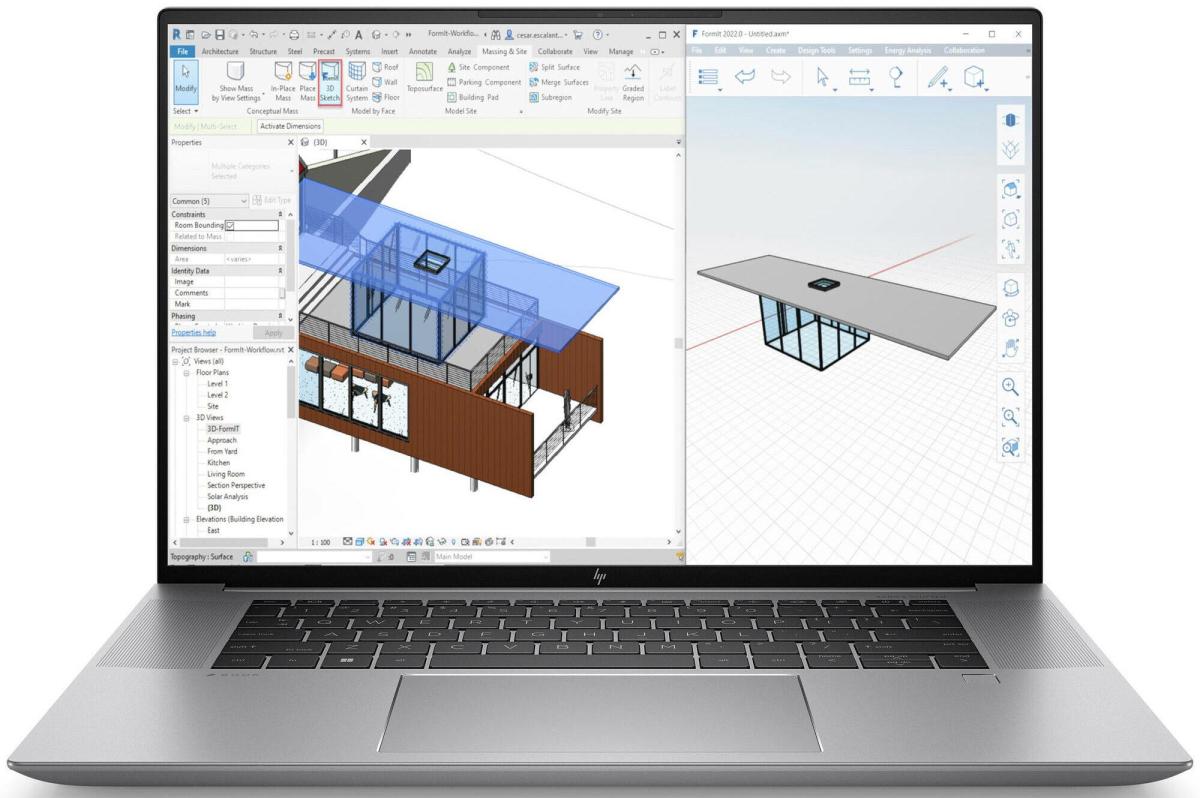Add a Building Pad

click(x=472, y=97)
